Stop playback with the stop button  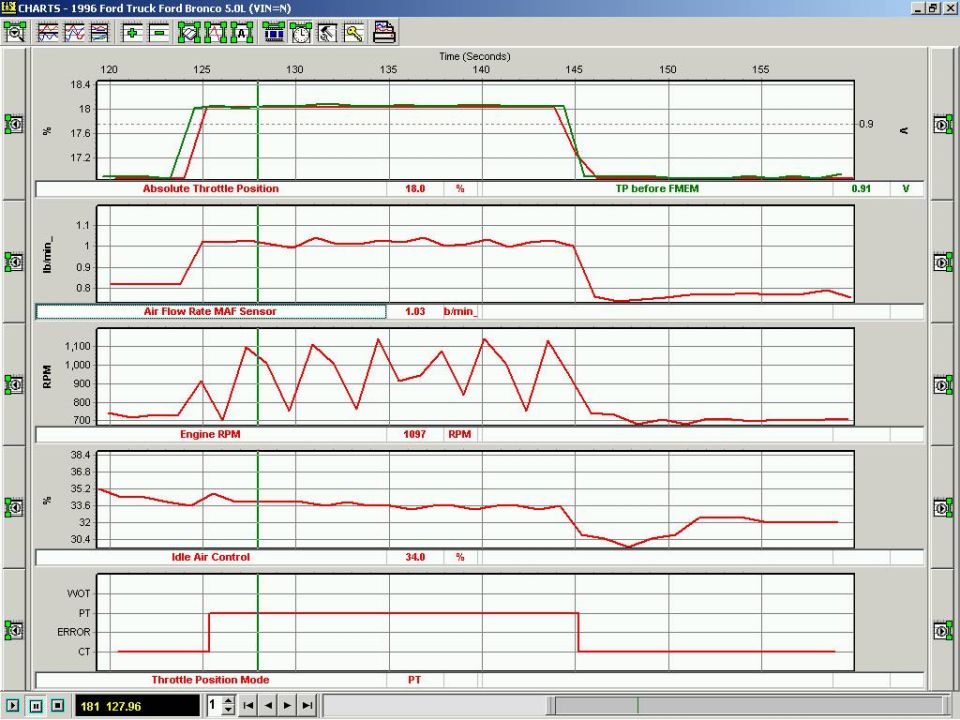click(x=58, y=705)
